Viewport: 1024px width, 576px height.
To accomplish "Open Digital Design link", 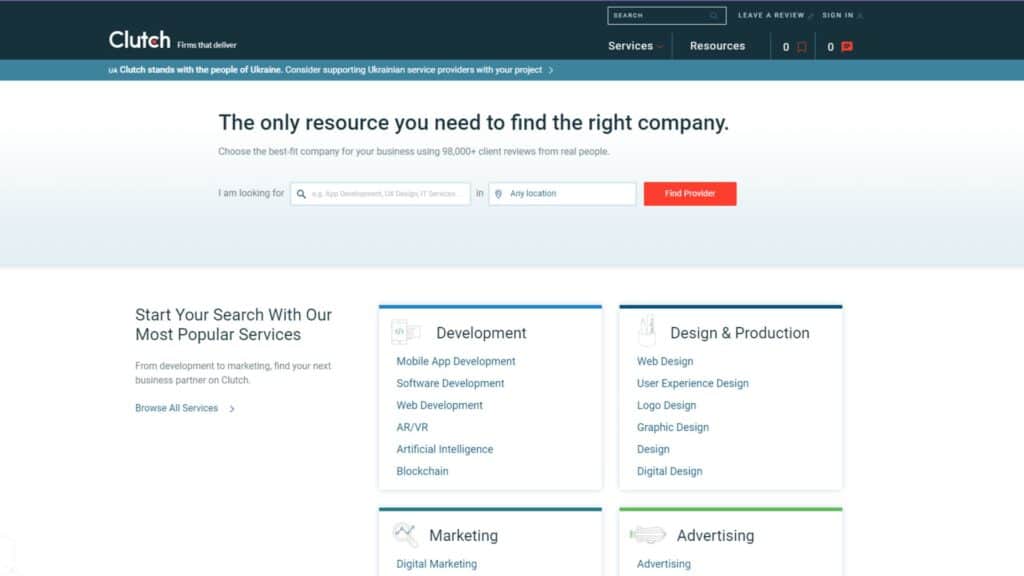I will click(669, 472).
